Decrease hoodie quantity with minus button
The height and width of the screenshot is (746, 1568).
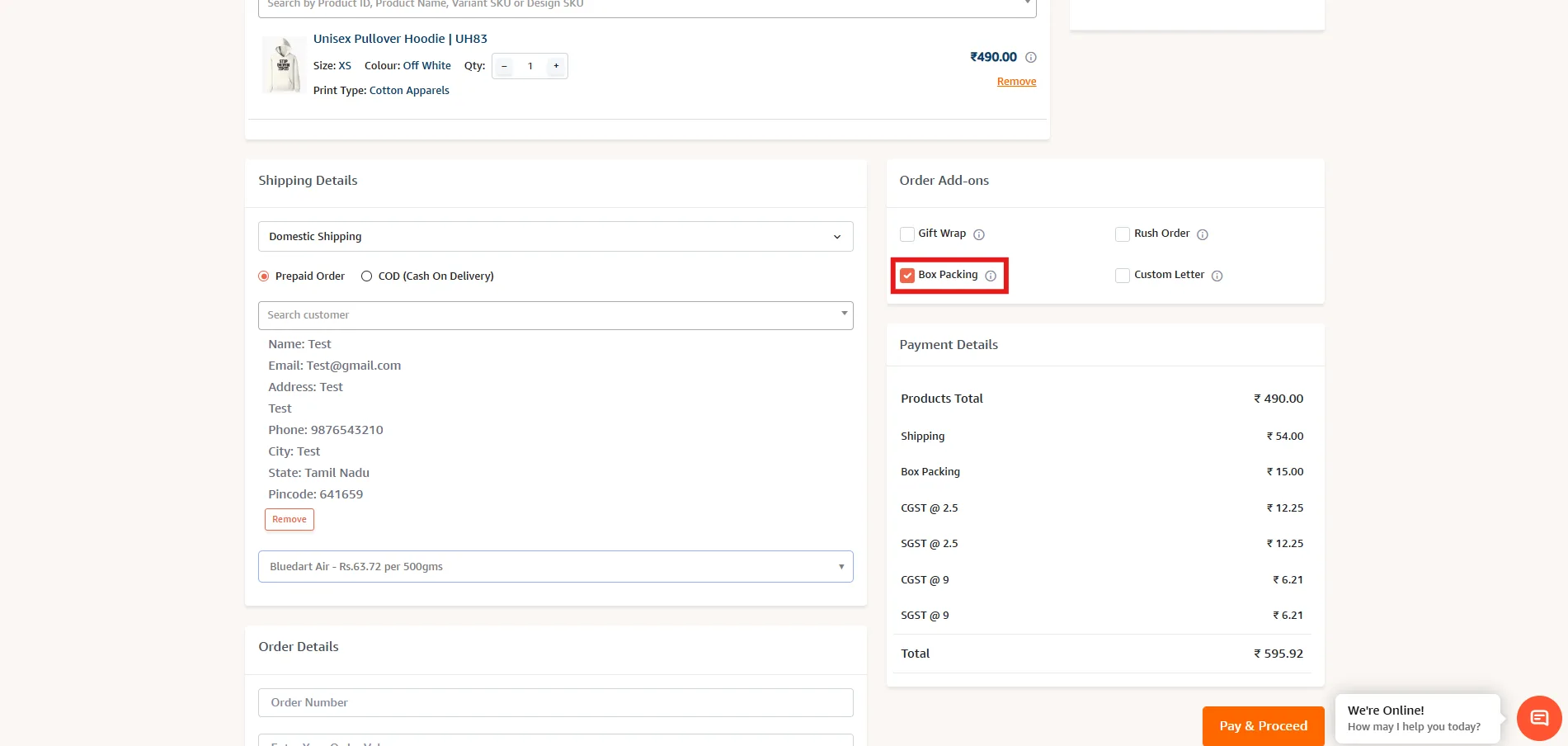(x=504, y=66)
